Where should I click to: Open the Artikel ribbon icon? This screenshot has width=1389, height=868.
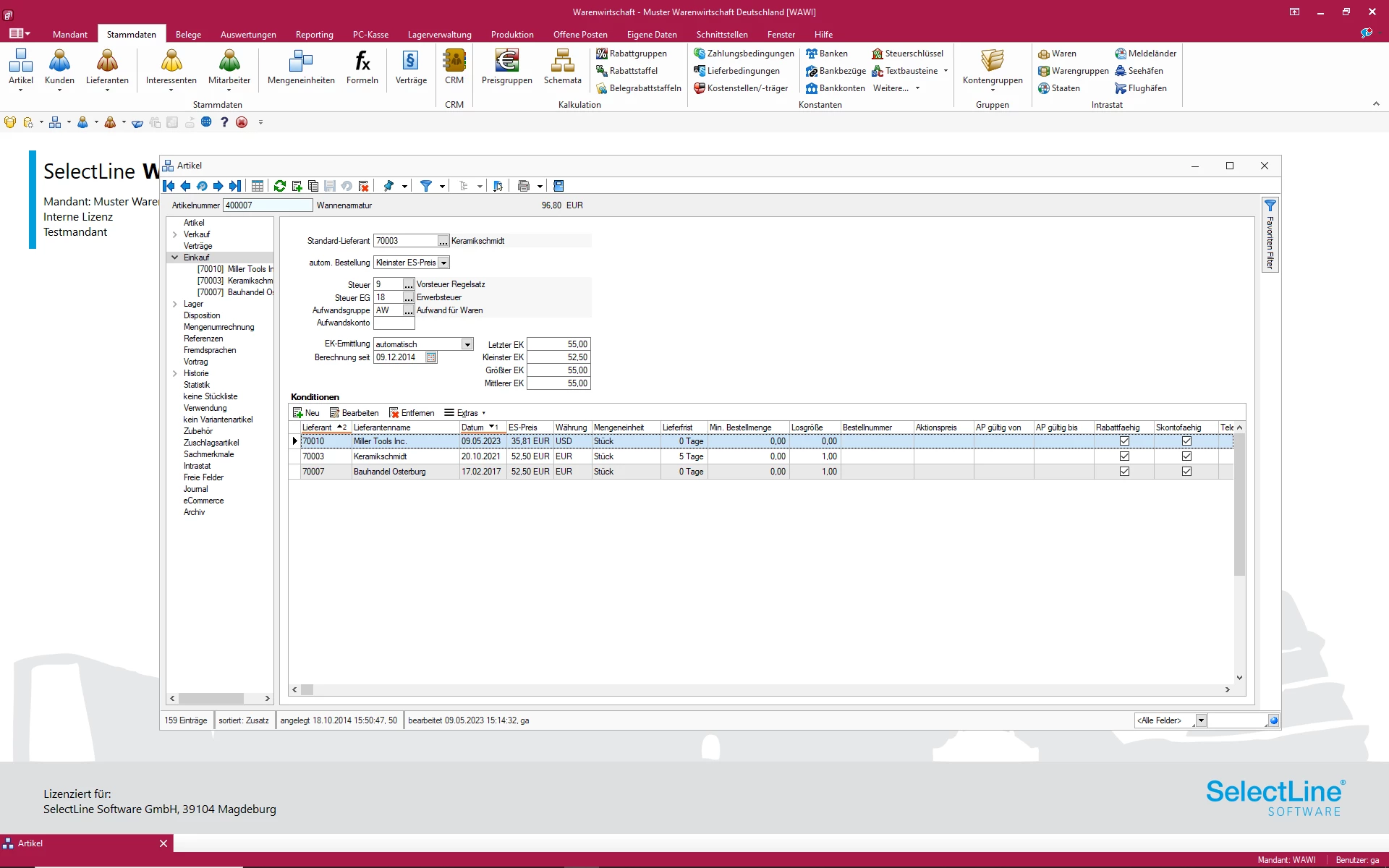21,68
